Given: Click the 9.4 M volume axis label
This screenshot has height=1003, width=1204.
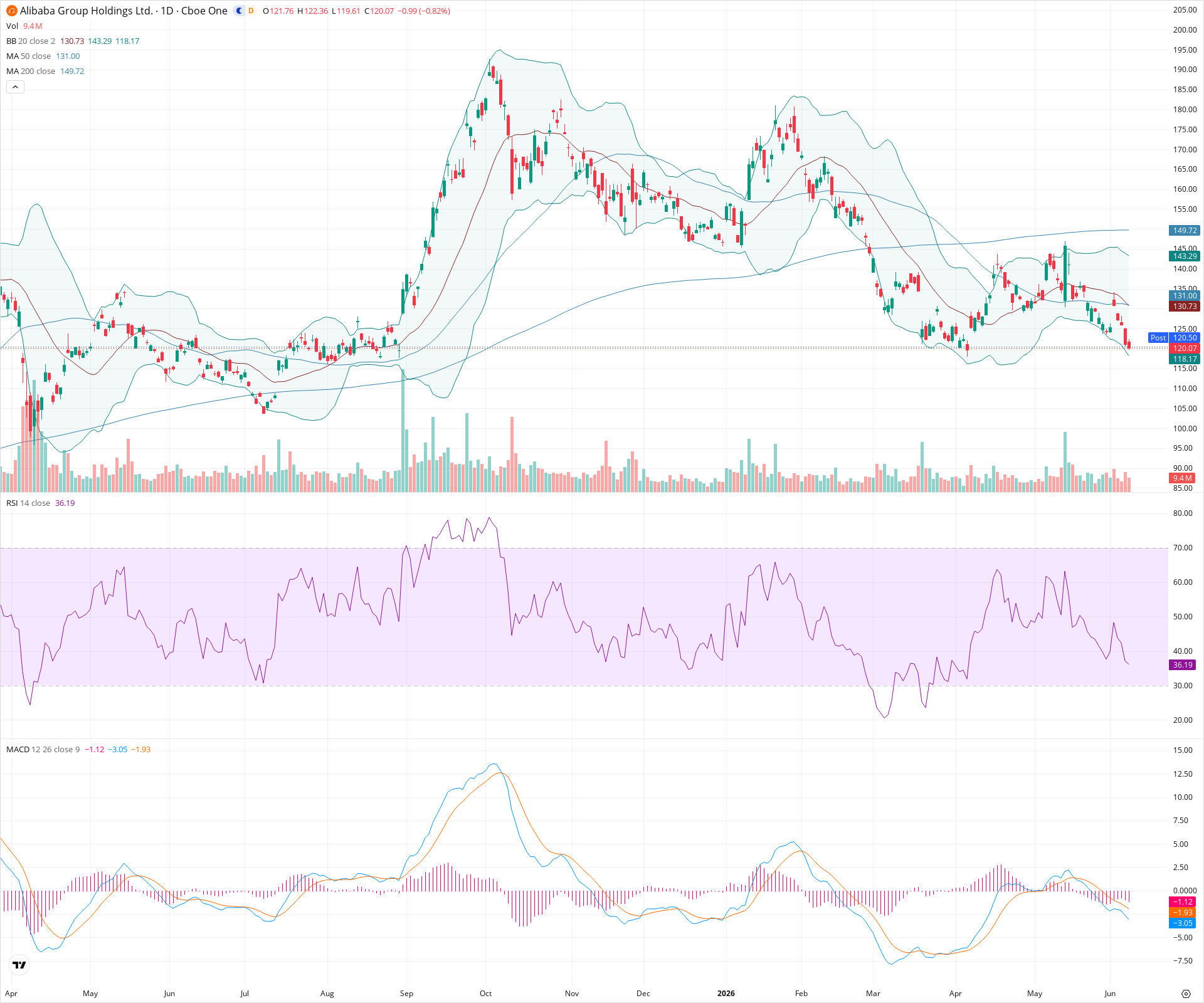Looking at the screenshot, I should (x=1183, y=478).
